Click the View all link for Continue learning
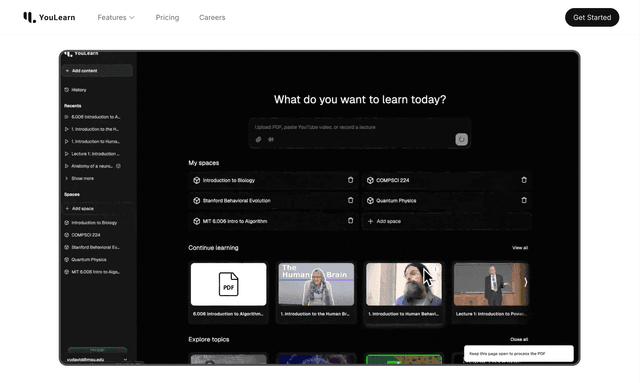 pos(520,248)
